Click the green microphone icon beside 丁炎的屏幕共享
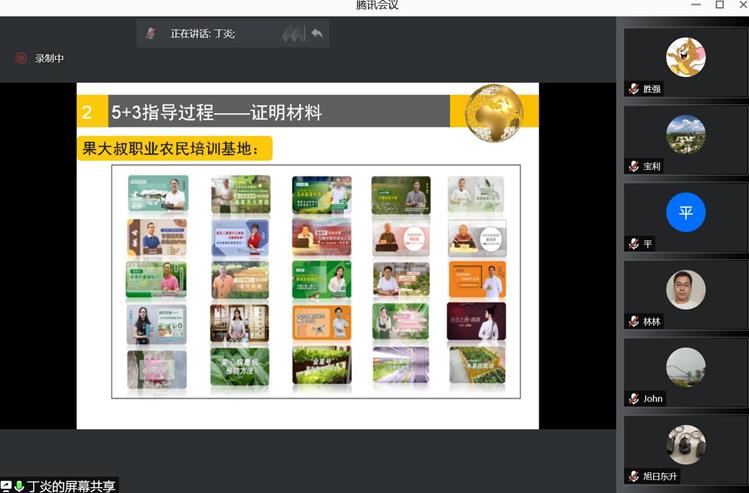This screenshot has height=493, width=749. [x=19, y=486]
